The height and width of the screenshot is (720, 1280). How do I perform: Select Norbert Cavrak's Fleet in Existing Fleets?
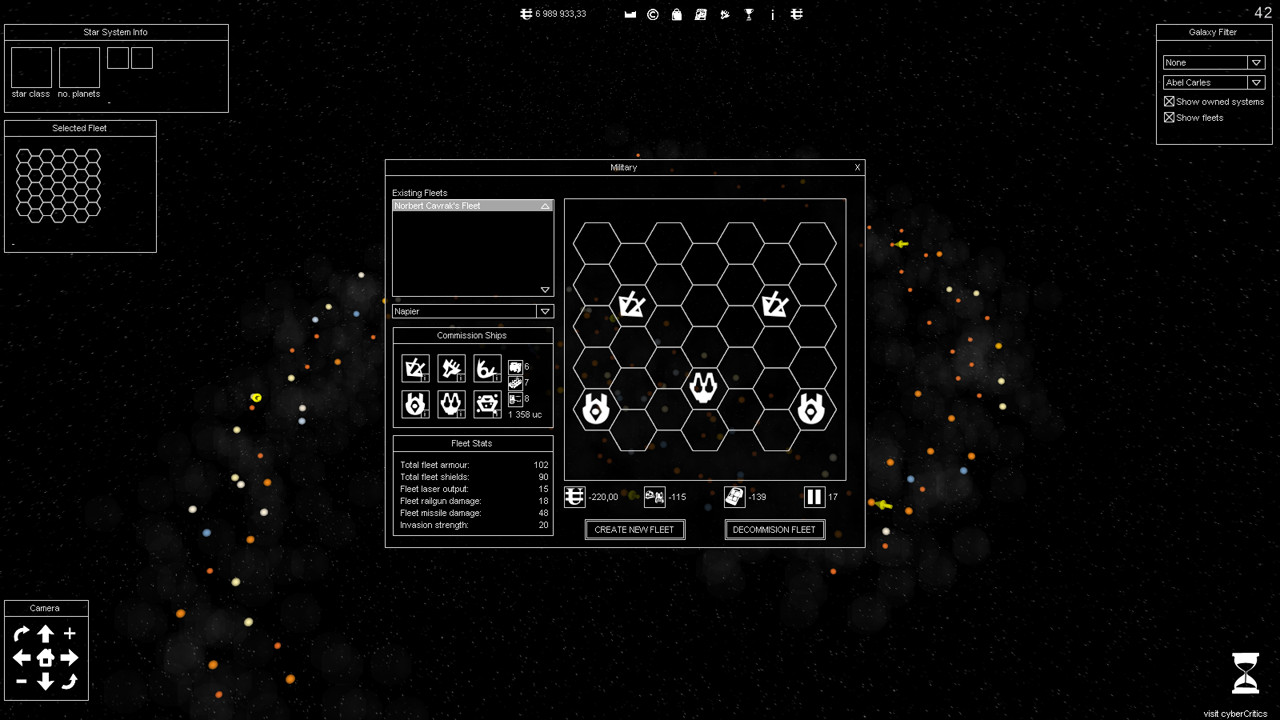(x=465, y=205)
